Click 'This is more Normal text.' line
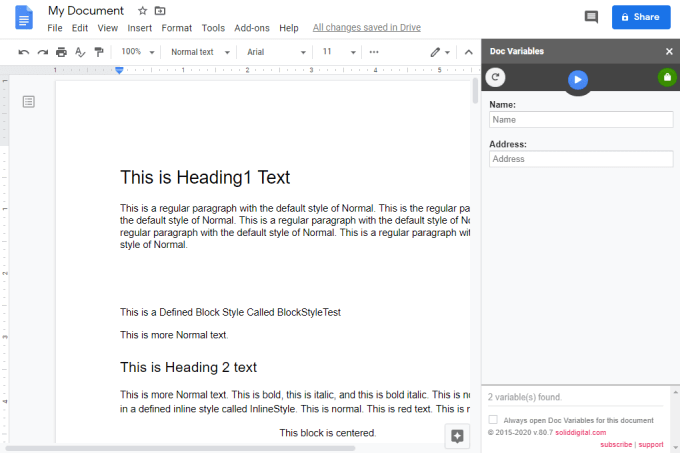Image resolution: width=680 pixels, height=453 pixels. click(x=174, y=335)
